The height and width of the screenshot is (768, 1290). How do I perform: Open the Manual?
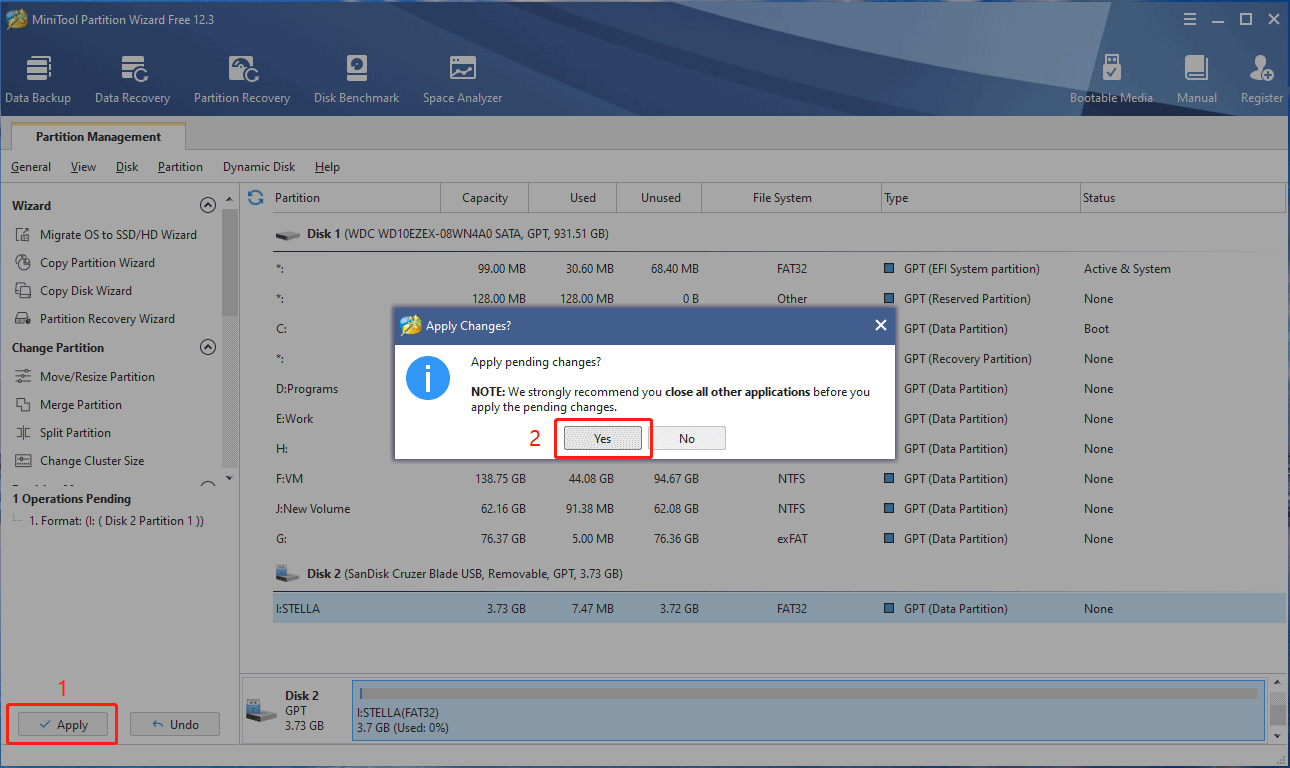tap(1197, 80)
